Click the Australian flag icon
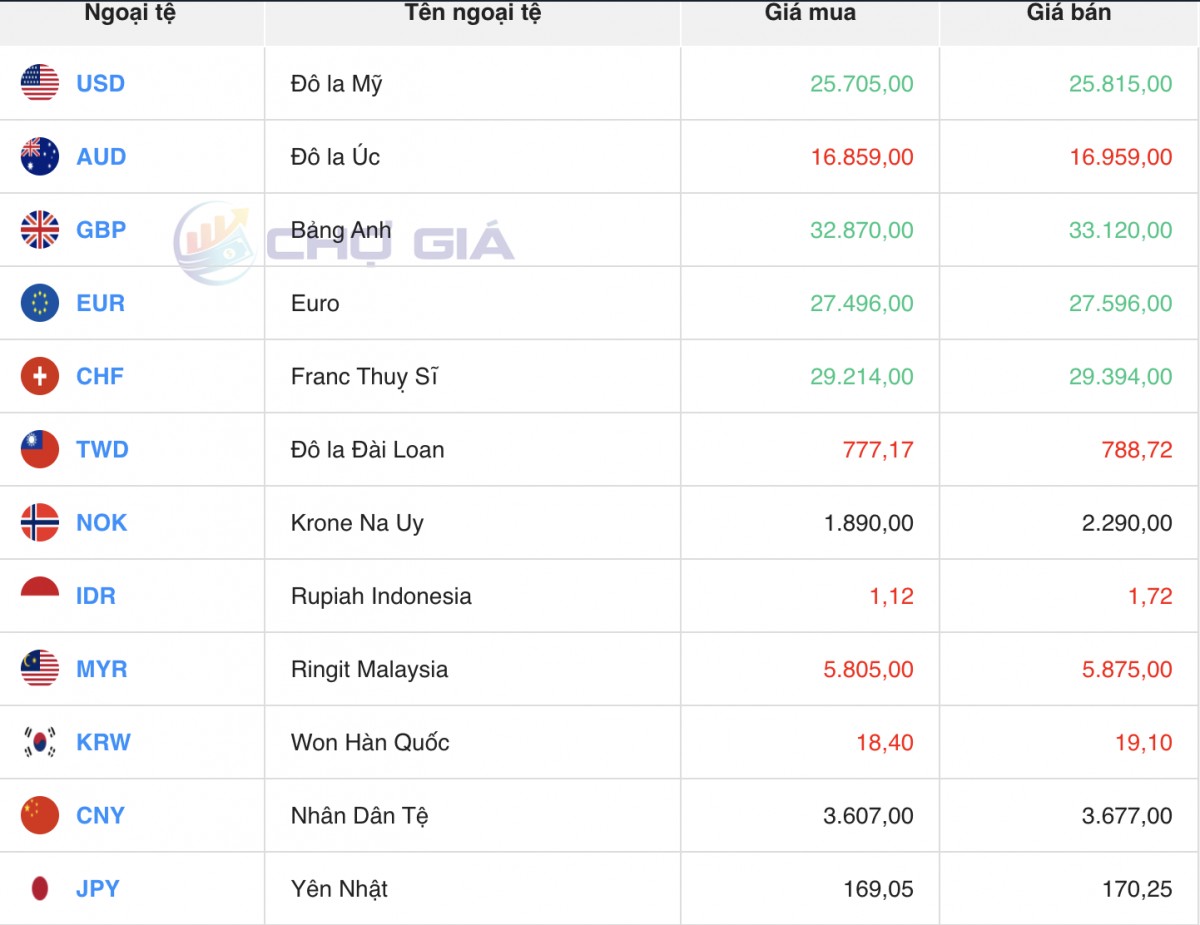The height and width of the screenshot is (925, 1200). 40,157
